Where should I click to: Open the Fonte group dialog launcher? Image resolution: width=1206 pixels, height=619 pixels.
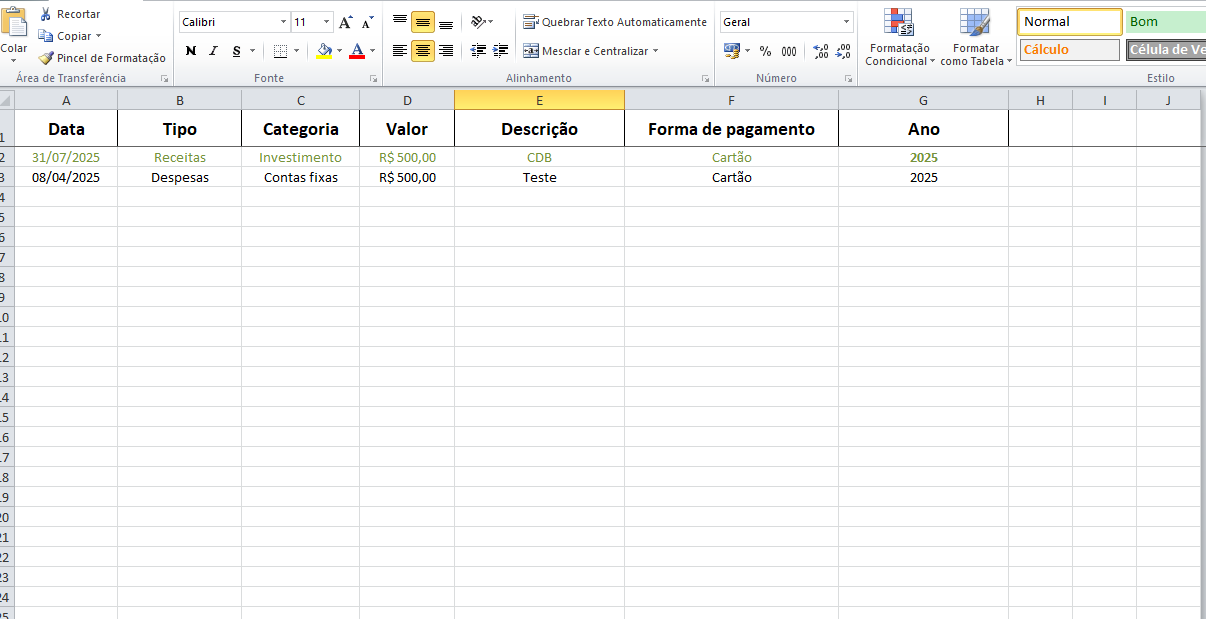point(374,77)
